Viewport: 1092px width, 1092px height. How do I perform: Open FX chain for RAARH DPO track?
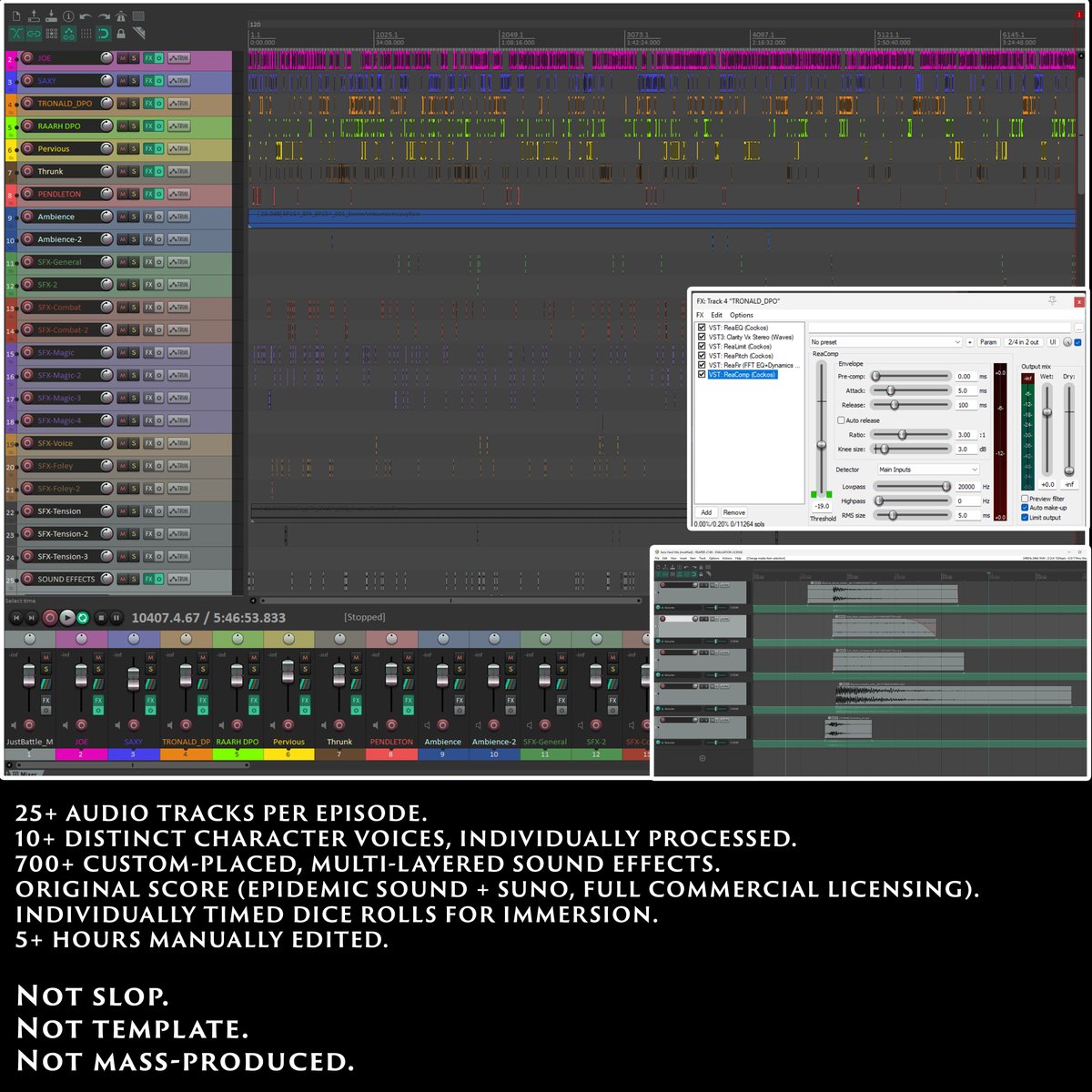coord(148,126)
